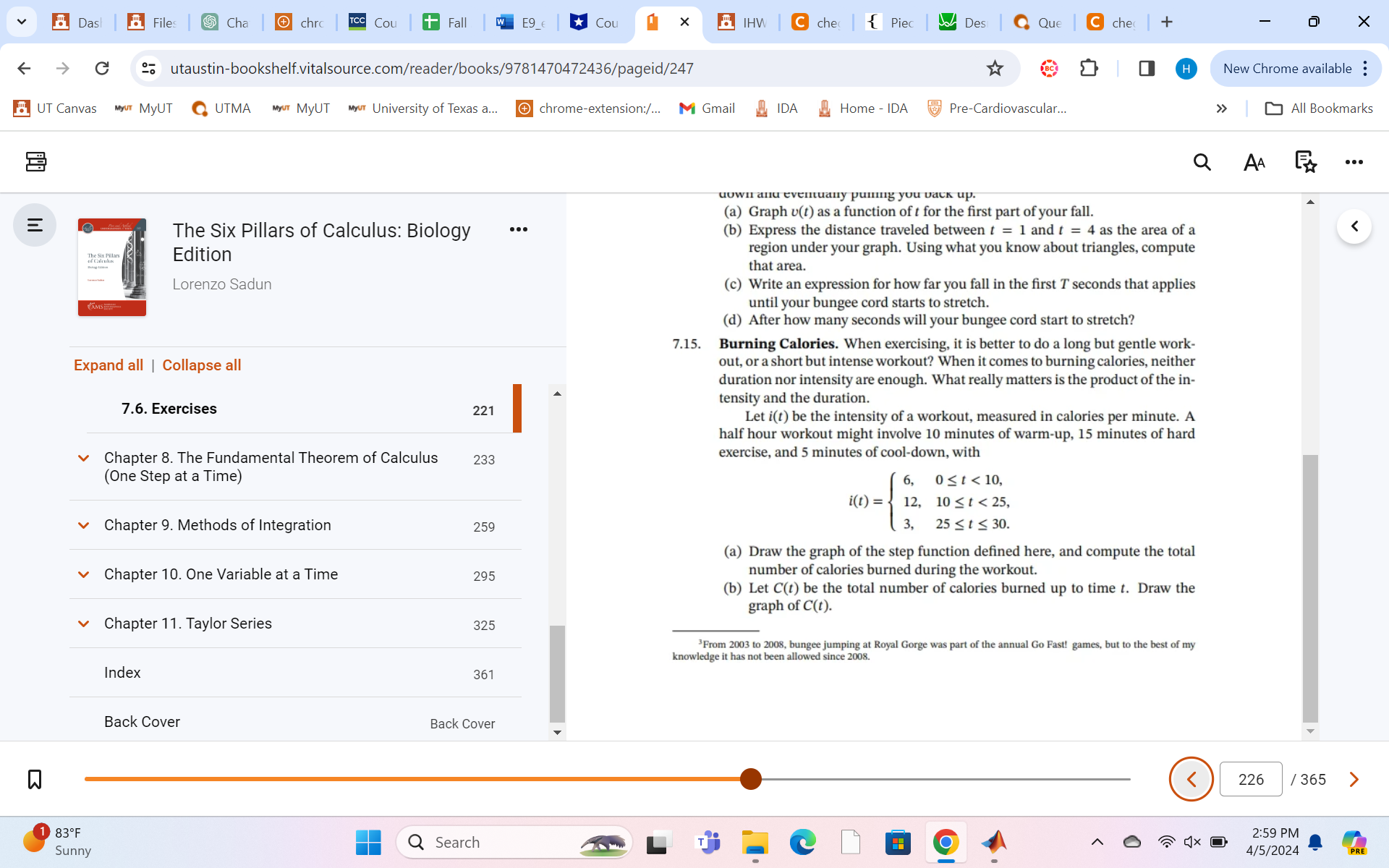Image resolution: width=1389 pixels, height=868 pixels.
Task: Click the reading progress slider handle
Action: click(751, 779)
